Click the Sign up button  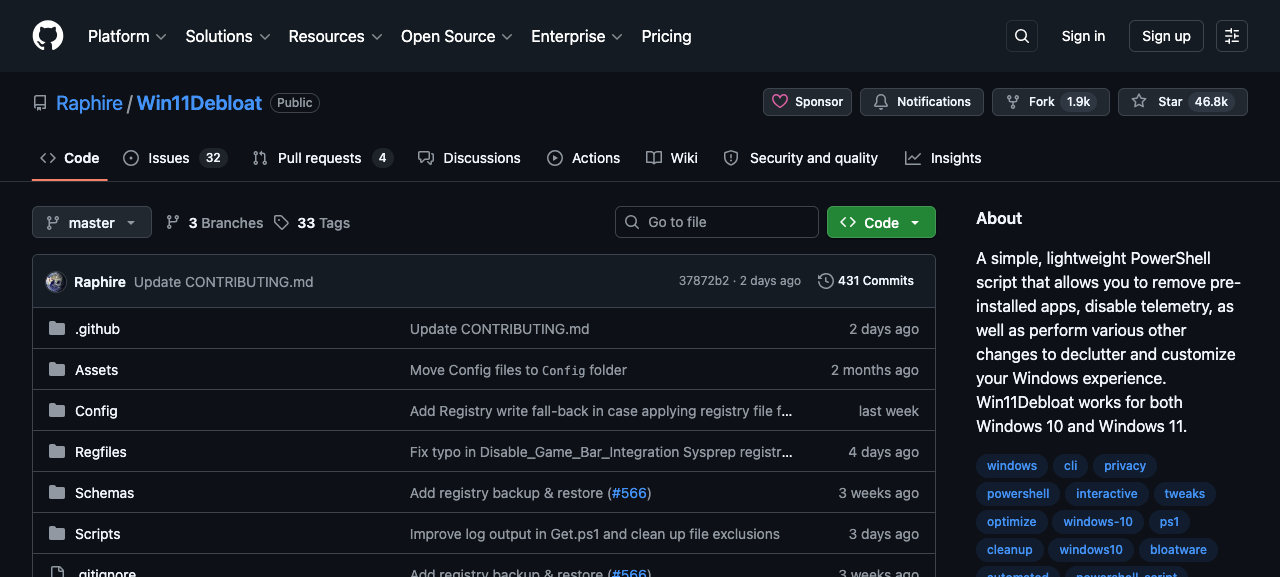(1166, 36)
